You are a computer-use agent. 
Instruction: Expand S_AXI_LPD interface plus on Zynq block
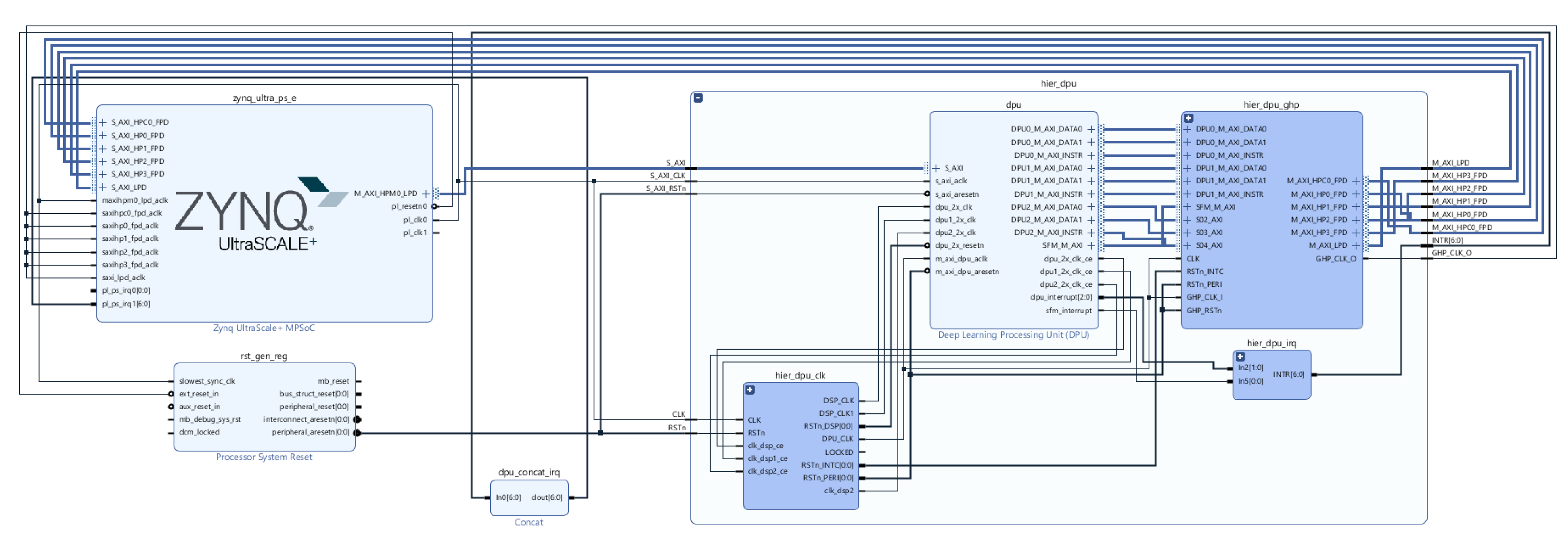pyautogui.click(x=103, y=187)
